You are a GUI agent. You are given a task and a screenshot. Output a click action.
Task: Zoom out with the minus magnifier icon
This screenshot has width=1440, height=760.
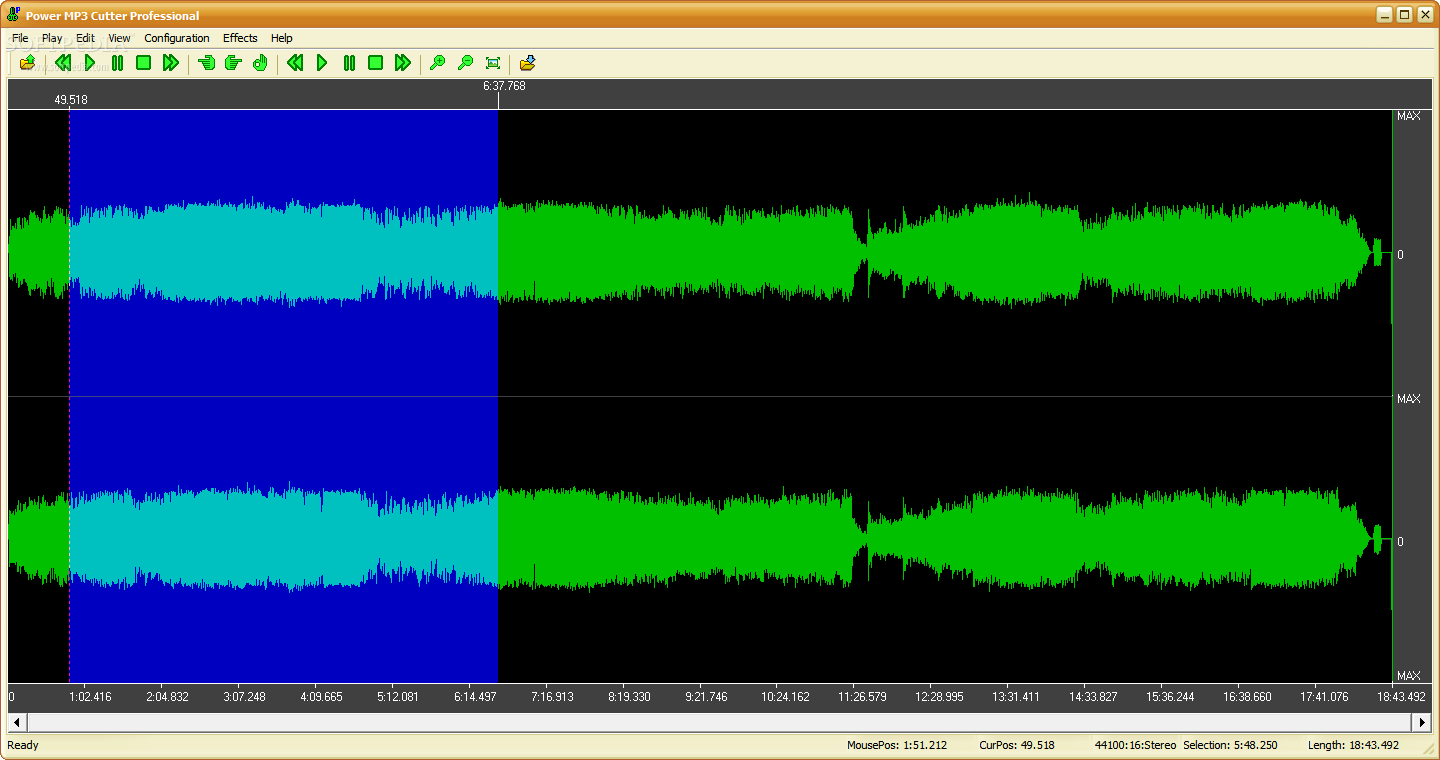pyautogui.click(x=465, y=63)
